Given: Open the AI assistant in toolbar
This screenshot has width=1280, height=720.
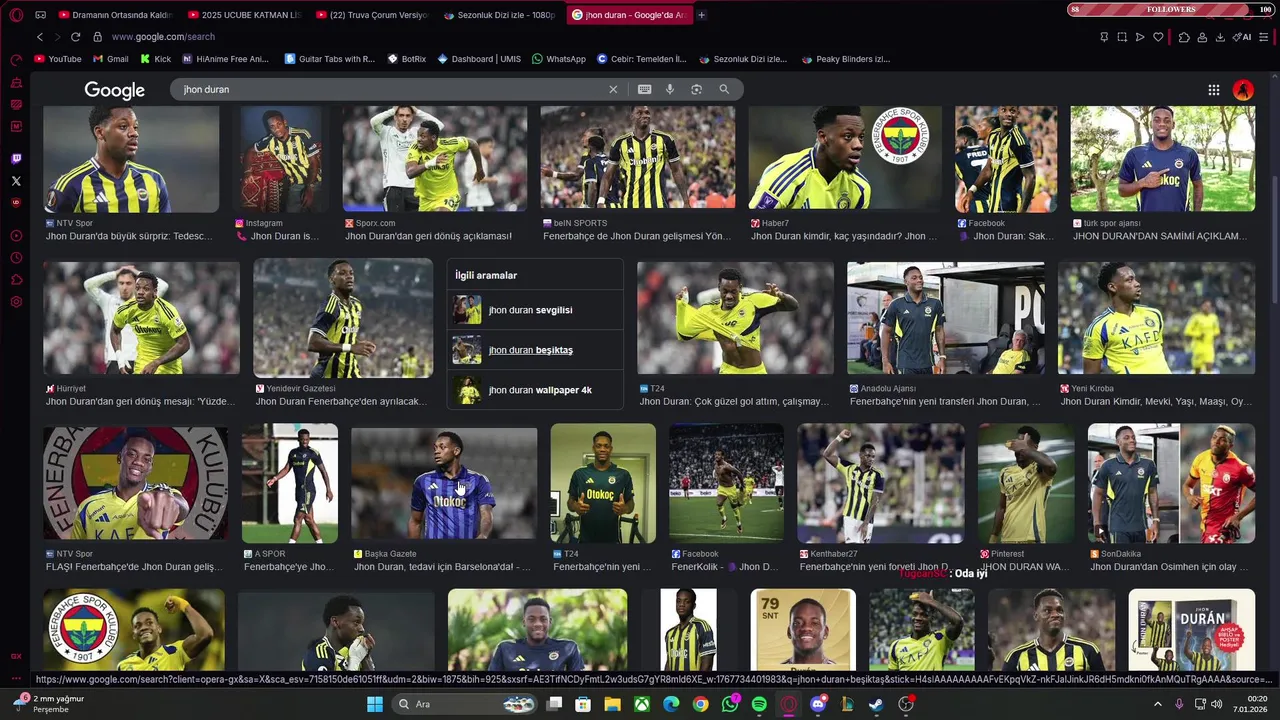Looking at the screenshot, I should pos(1242,37).
